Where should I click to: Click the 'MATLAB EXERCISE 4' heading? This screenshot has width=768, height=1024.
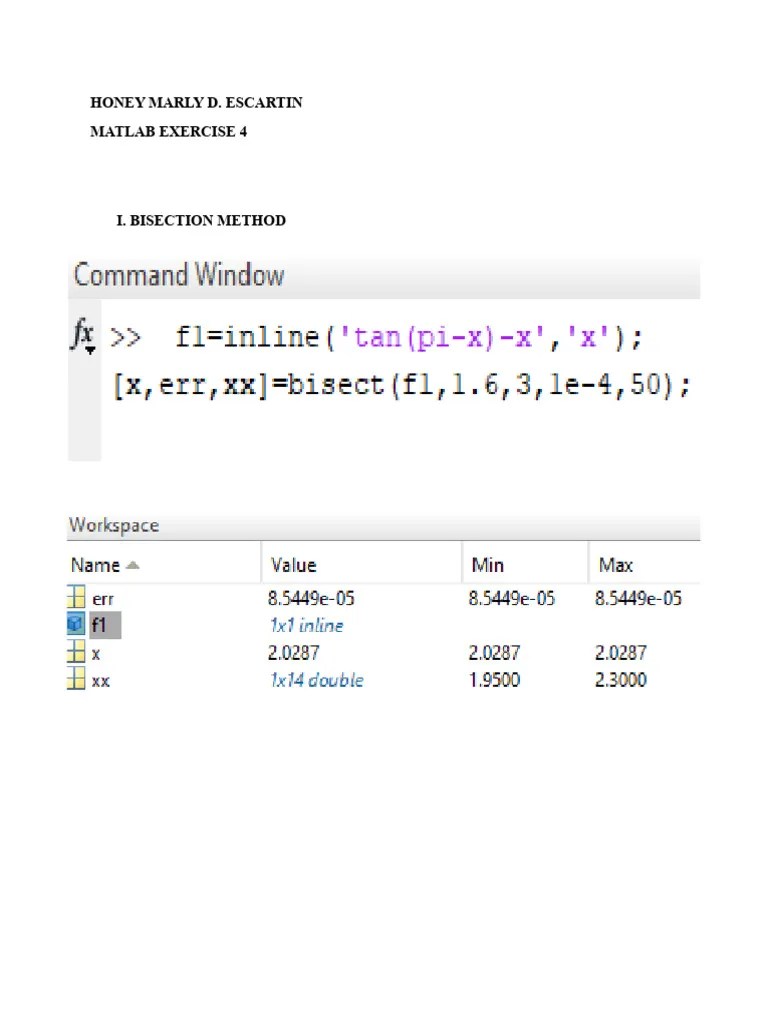click(168, 131)
